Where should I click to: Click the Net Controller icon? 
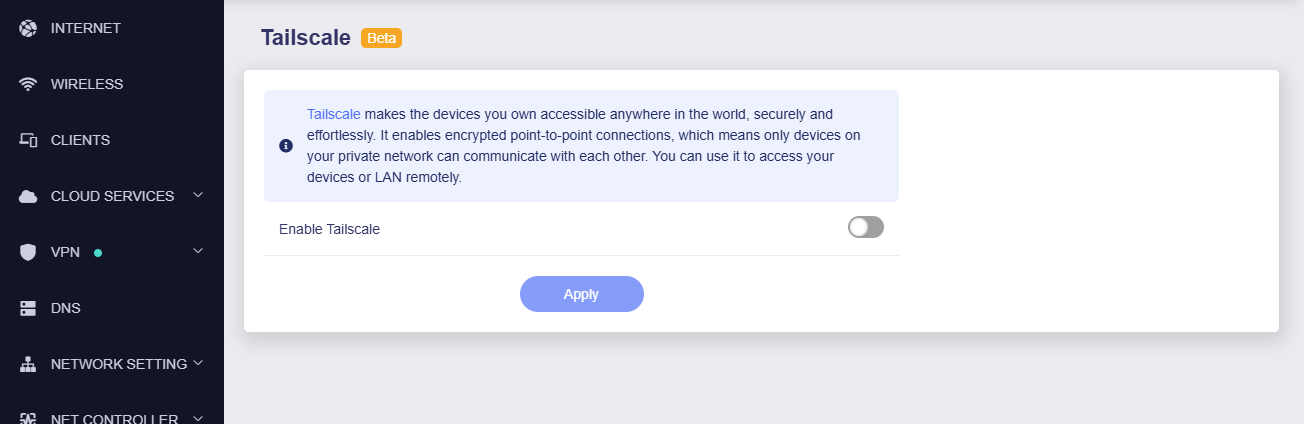point(28,418)
